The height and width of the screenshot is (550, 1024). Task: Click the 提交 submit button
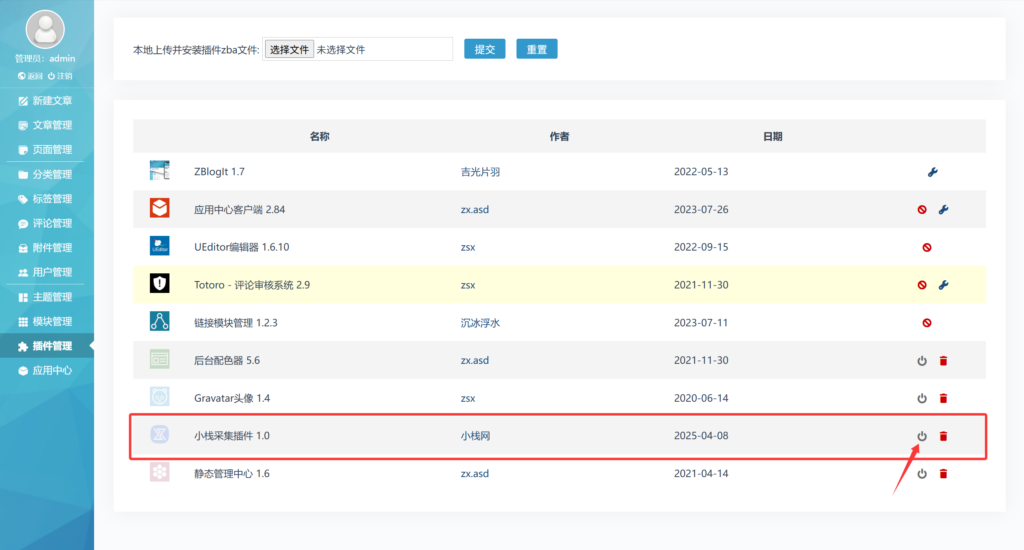tap(485, 49)
